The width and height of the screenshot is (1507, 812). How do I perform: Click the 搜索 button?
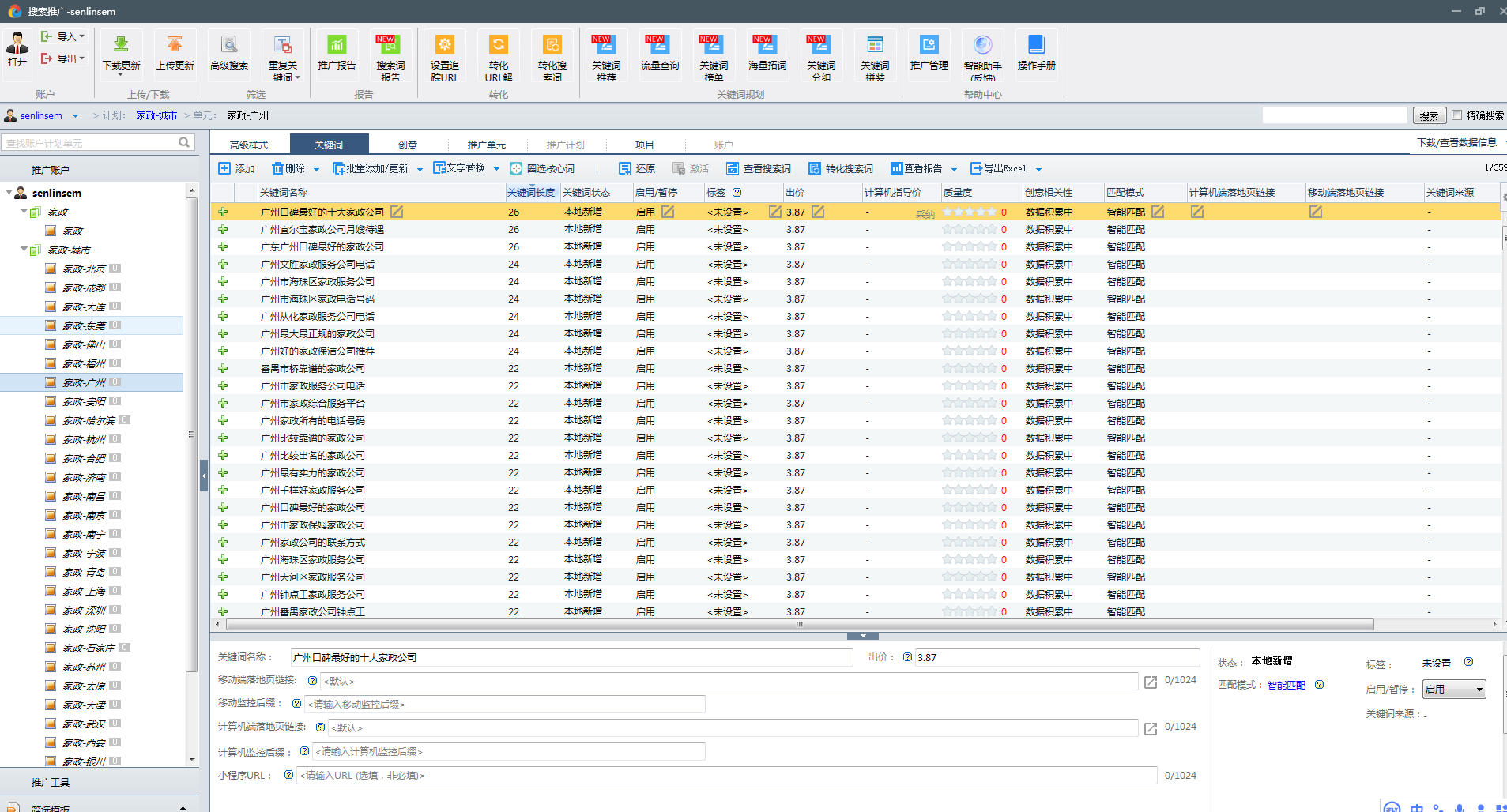1429,116
